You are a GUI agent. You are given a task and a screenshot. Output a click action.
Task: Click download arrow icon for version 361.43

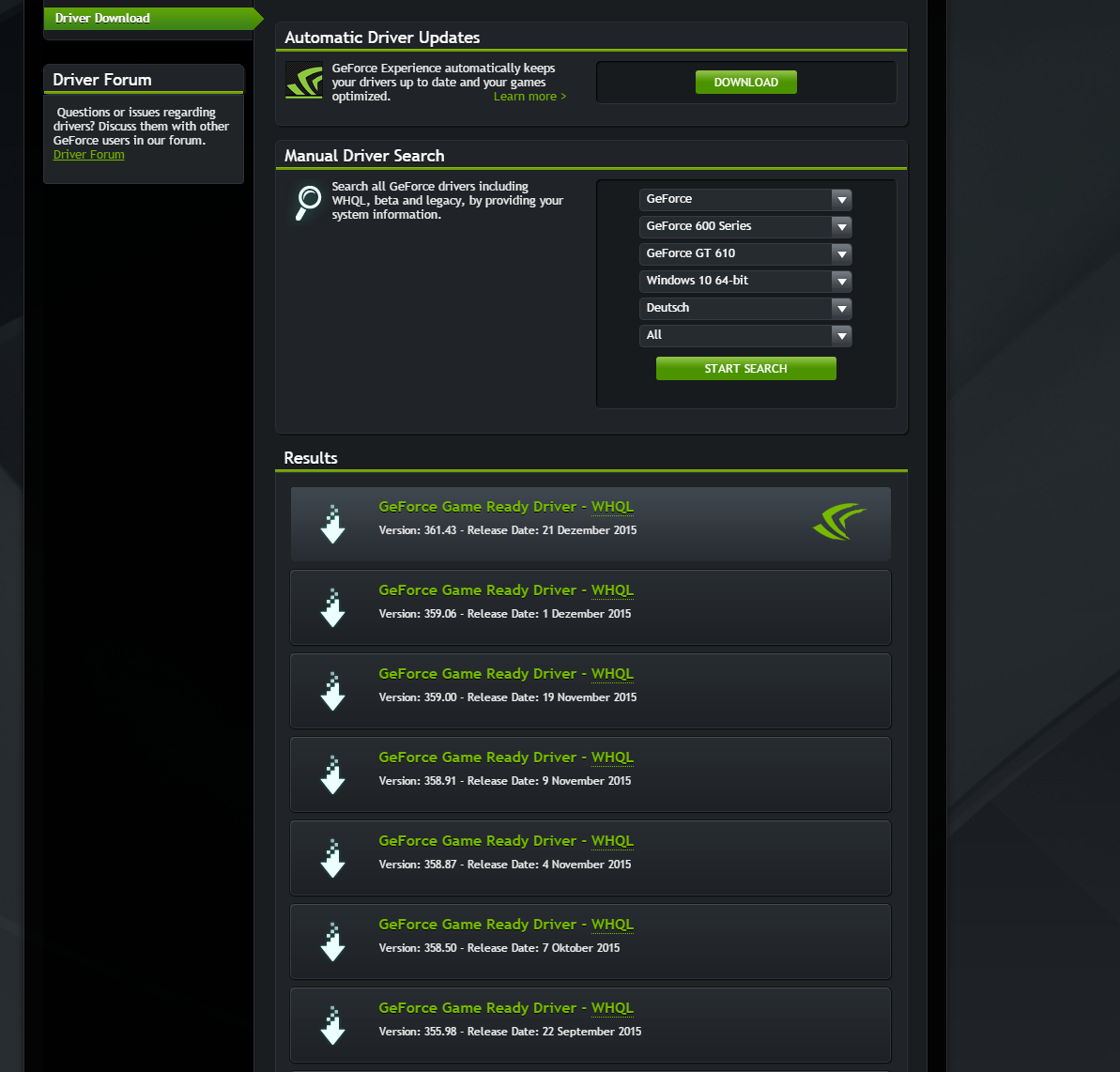tap(333, 524)
